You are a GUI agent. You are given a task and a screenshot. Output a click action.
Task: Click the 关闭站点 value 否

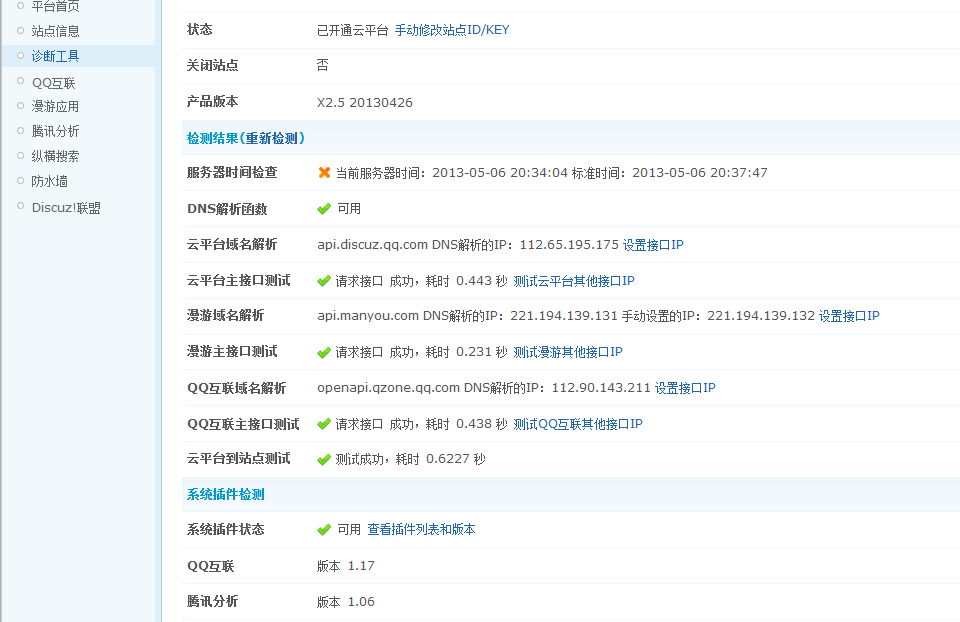323,66
